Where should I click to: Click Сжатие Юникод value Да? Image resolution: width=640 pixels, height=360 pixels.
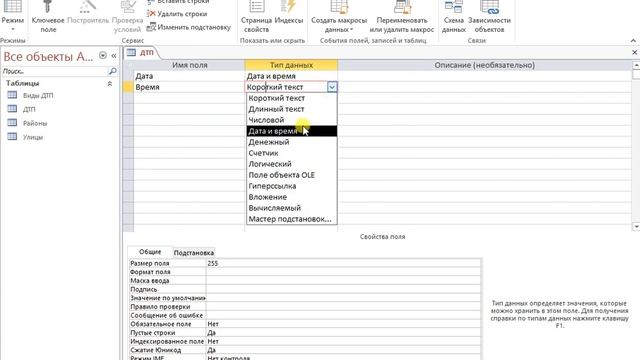click(343, 350)
